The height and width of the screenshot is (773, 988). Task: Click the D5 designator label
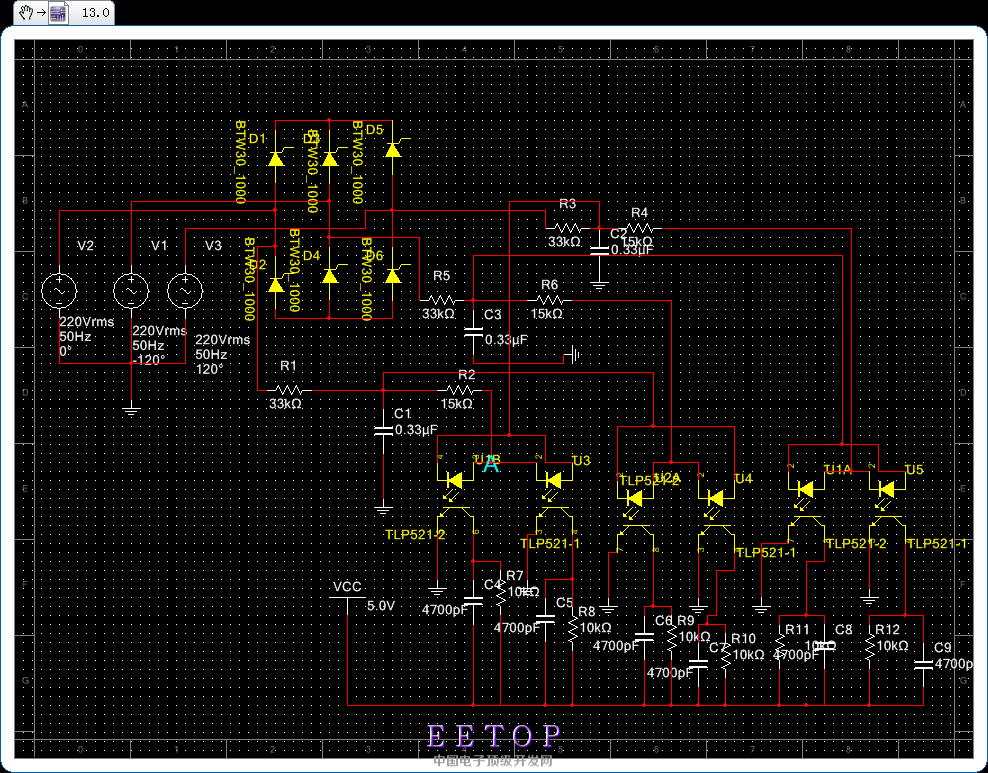(374, 130)
